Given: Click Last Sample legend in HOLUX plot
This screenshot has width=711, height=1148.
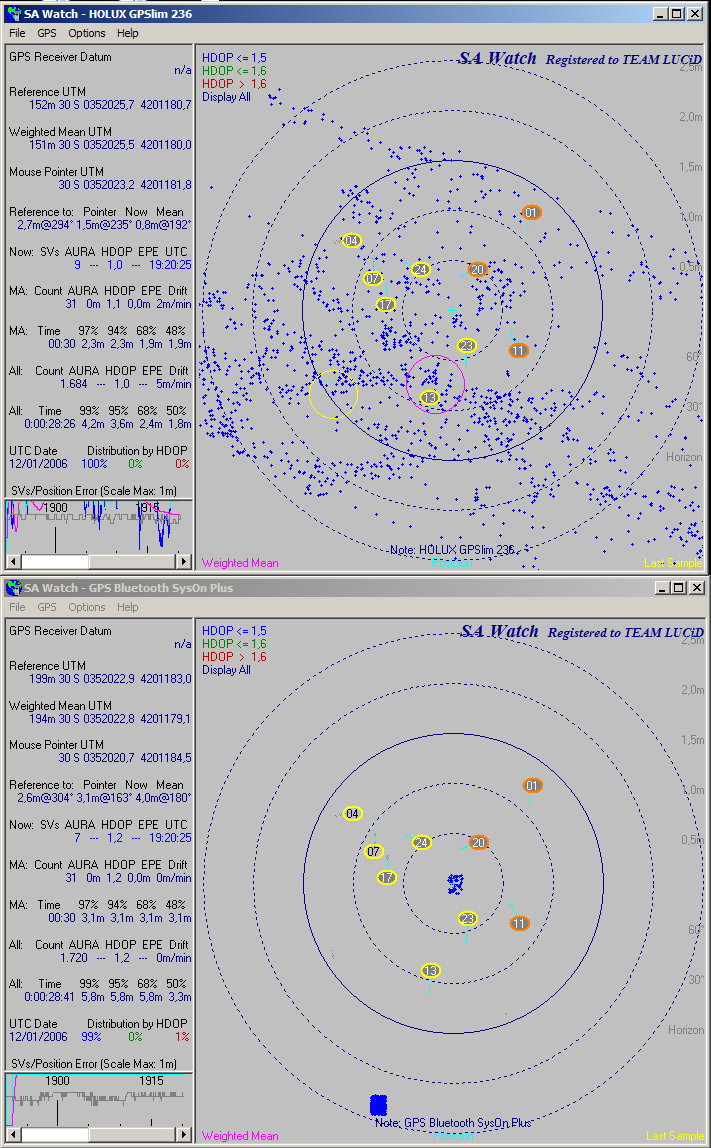Looking at the screenshot, I should (673, 563).
